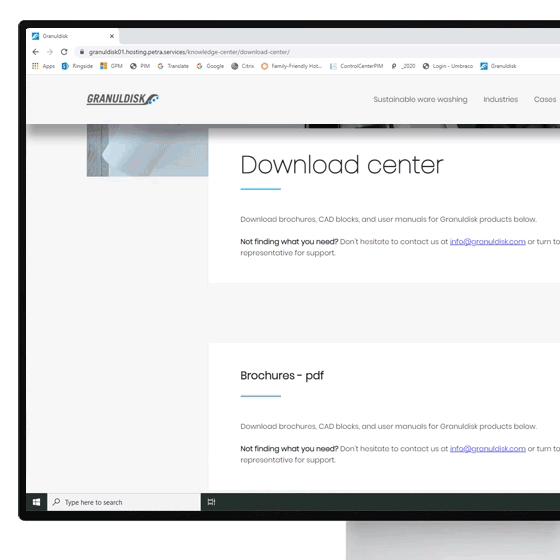This screenshot has height=560, width=560.
Task: Select the Granuldisk browser tab
Action: pos(73,36)
